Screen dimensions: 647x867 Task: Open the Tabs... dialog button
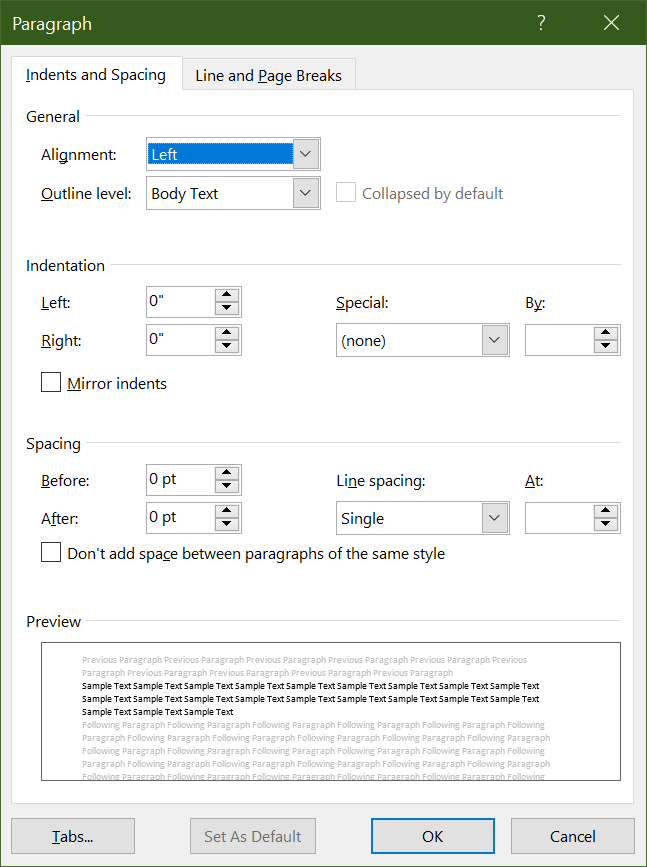pyautogui.click(x=73, y=836)
